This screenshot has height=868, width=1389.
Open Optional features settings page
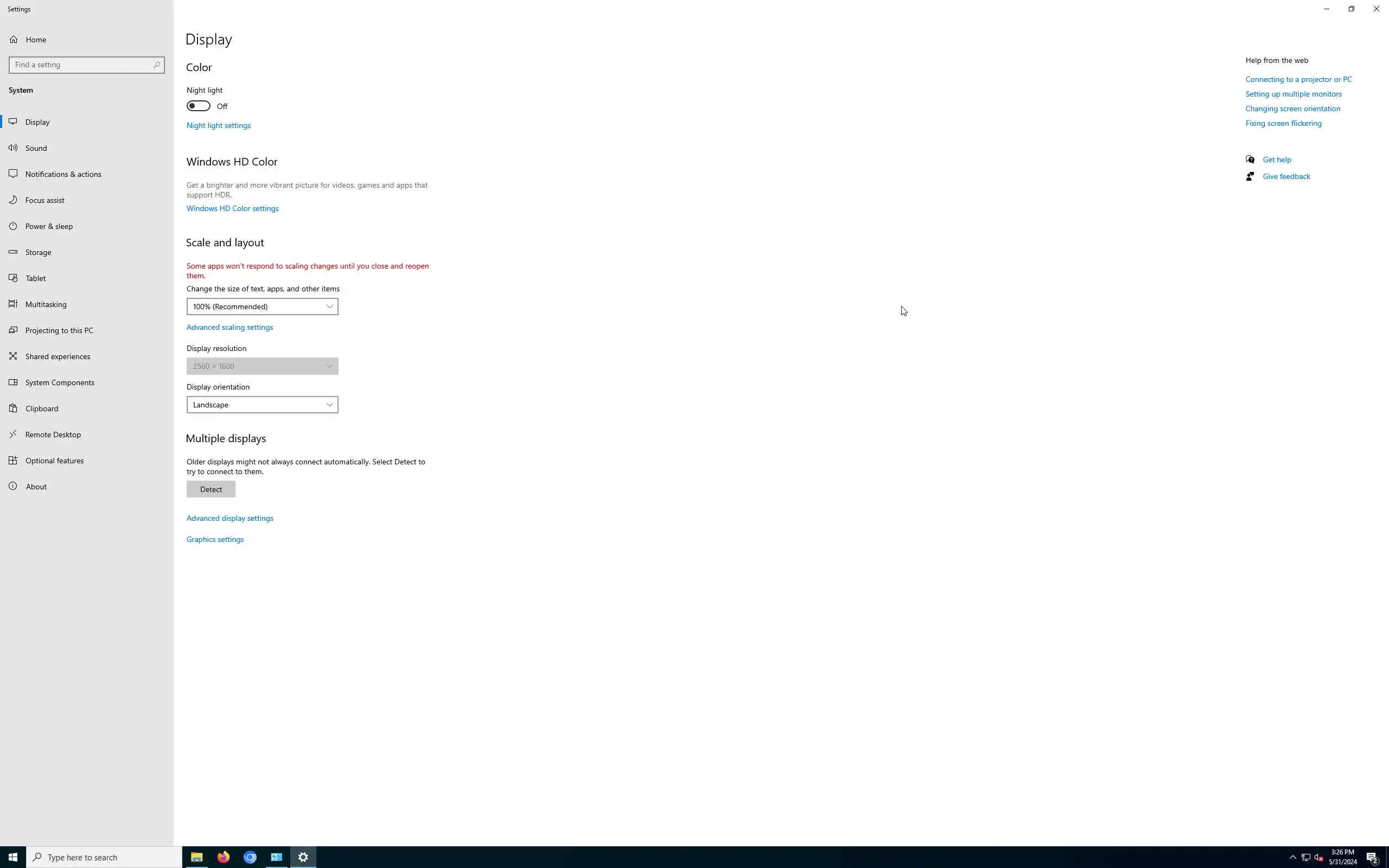(54, 461)
